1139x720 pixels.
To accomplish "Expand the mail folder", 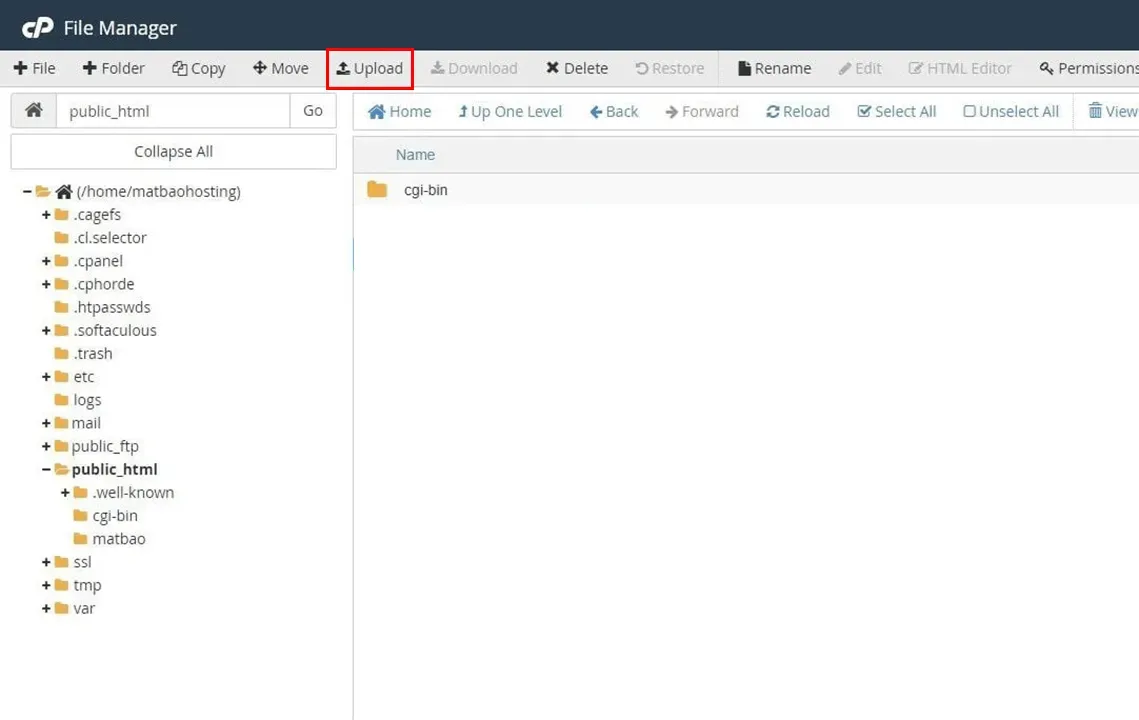I will coord(46,424).
